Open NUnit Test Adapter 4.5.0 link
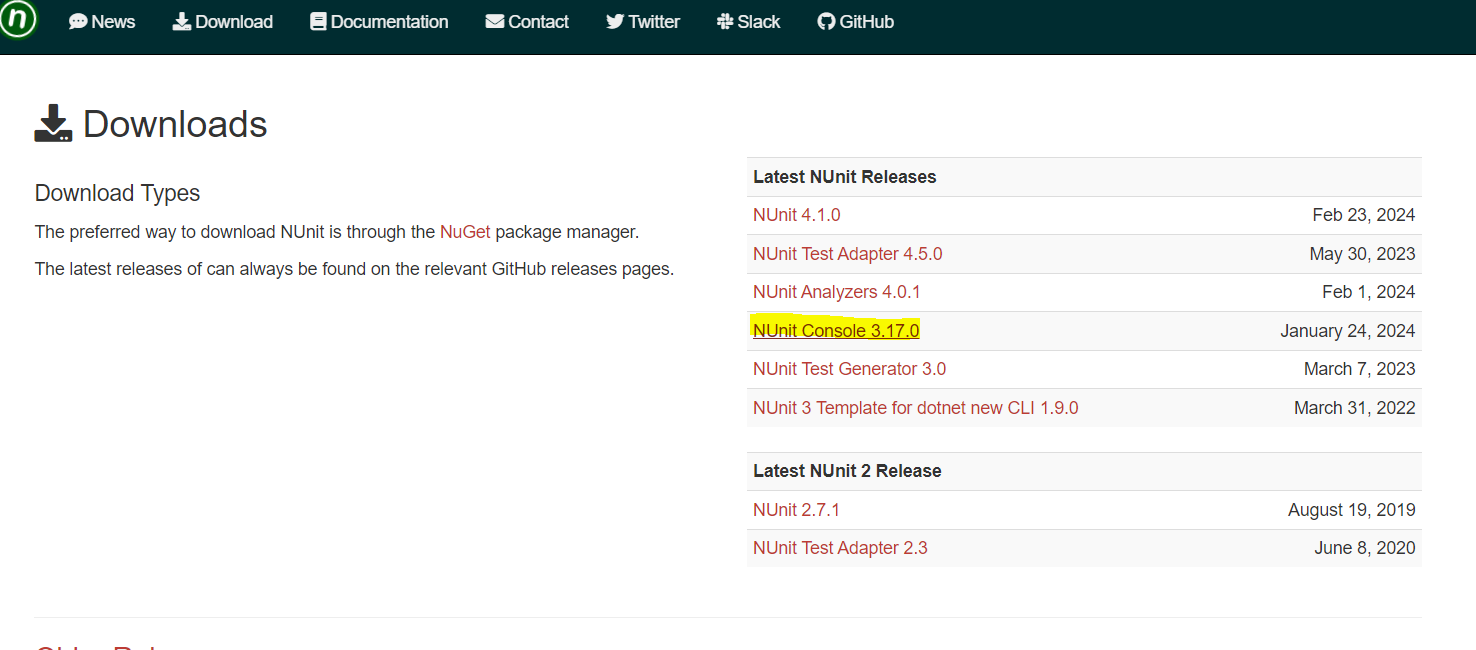Image resolution: width=1476 pixels, height=650 pixels. [x=848, y=254]
